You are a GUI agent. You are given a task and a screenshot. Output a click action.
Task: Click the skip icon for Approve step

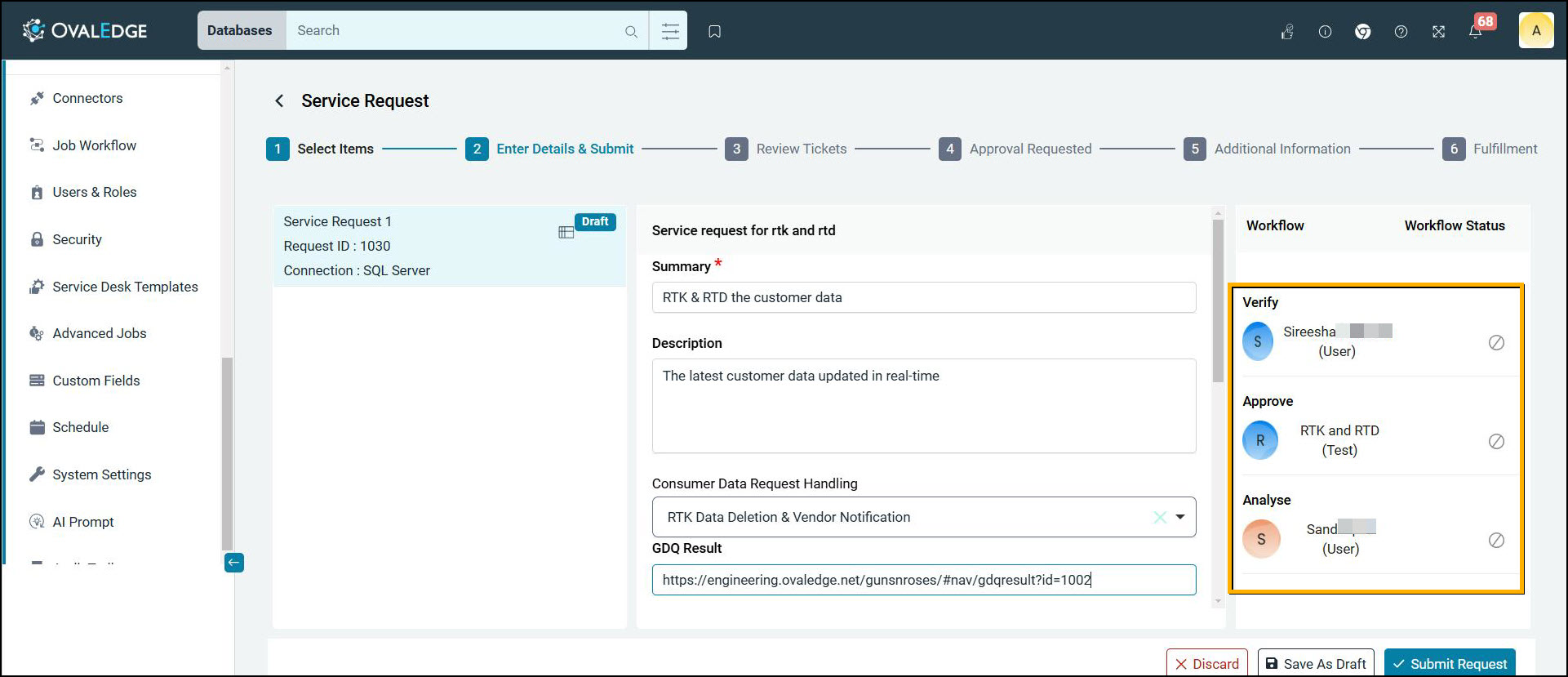coord(1496,442)
